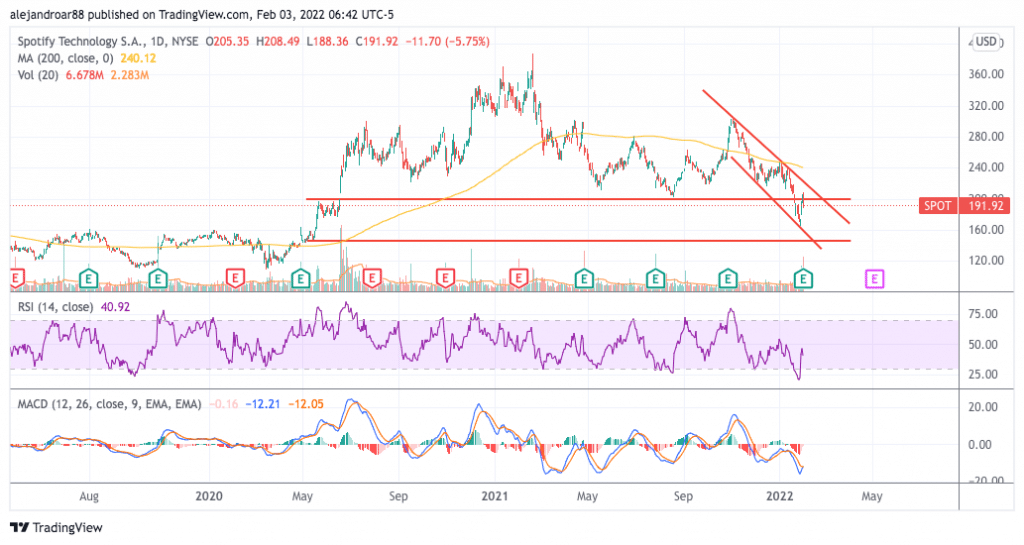Click the 25.00 RSI axis label

[983, 375]
